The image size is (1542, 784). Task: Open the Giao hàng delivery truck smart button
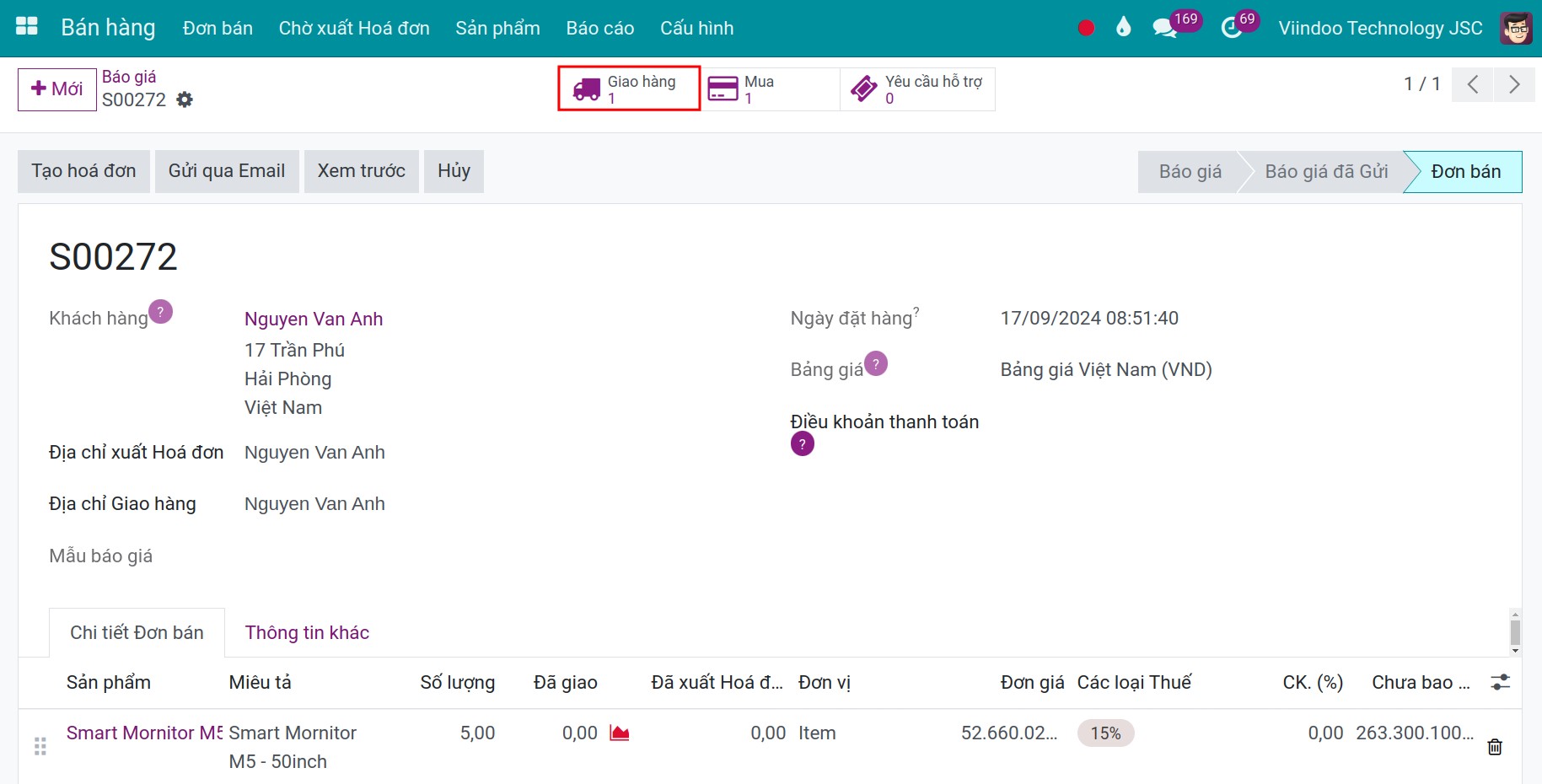tap(627, 89)
